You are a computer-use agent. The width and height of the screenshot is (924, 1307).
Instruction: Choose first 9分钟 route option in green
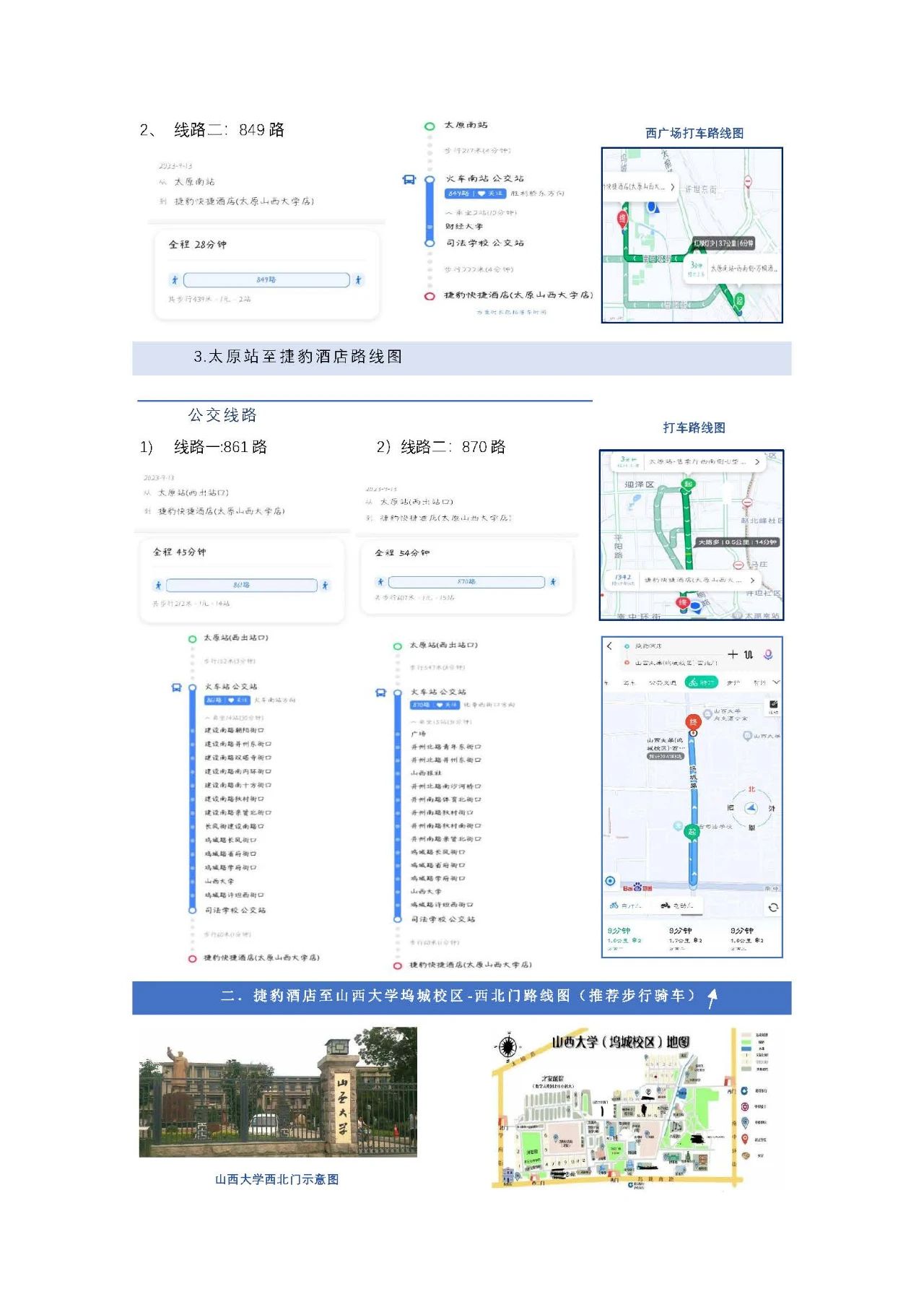point(624,939)
